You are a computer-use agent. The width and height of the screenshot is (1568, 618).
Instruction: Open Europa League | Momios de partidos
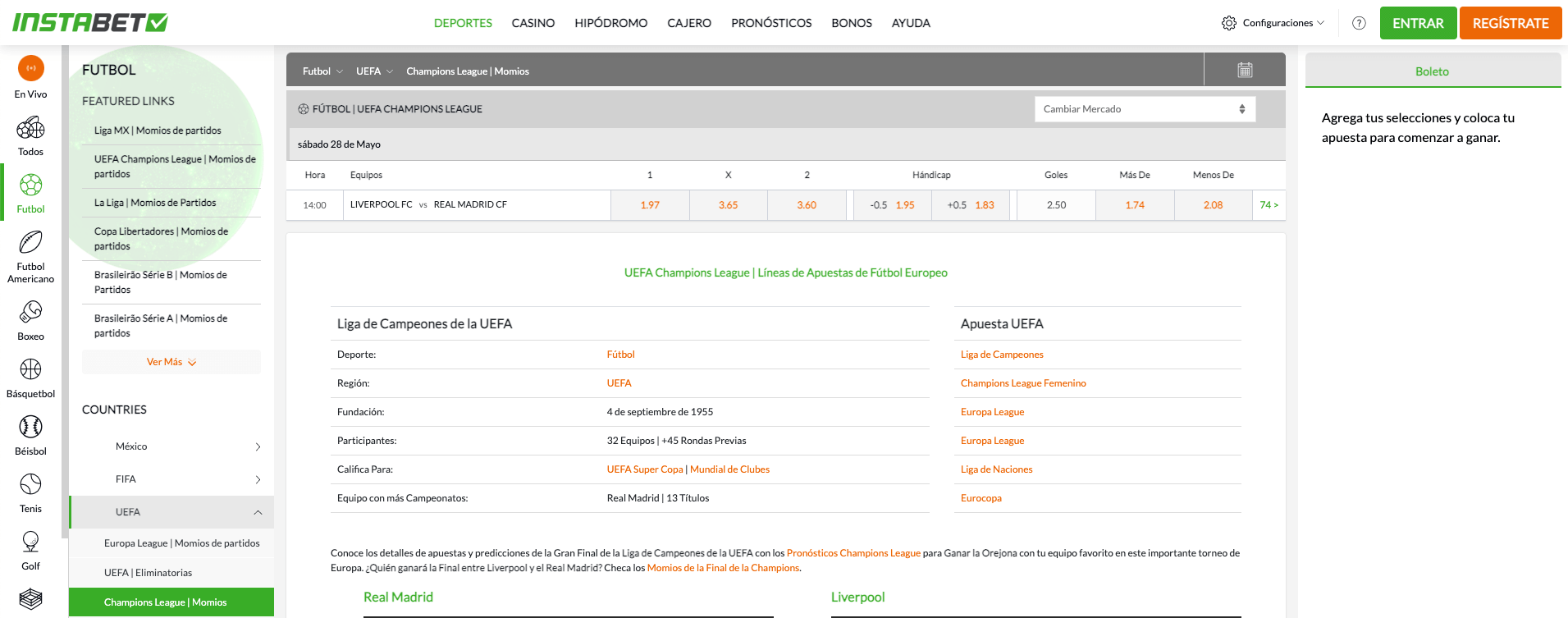tap(182, 543)
